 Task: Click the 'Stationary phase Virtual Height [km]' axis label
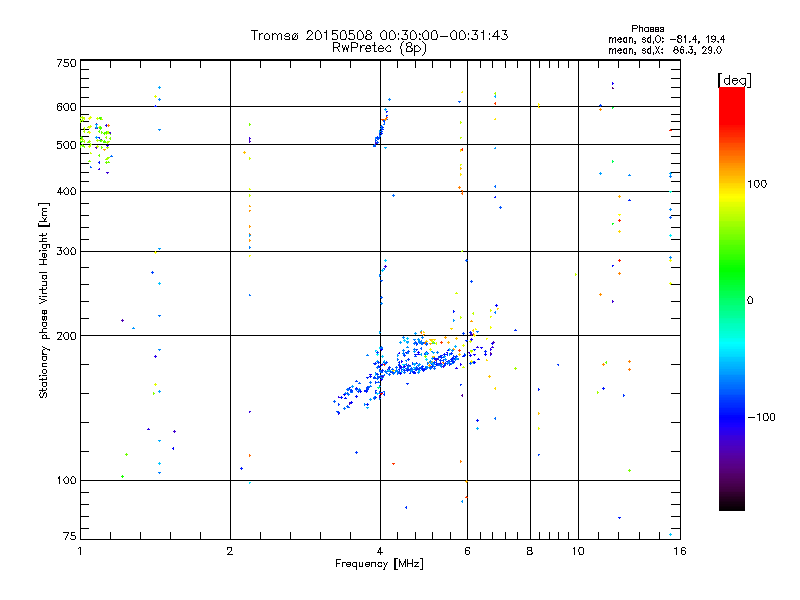point(44,300)
